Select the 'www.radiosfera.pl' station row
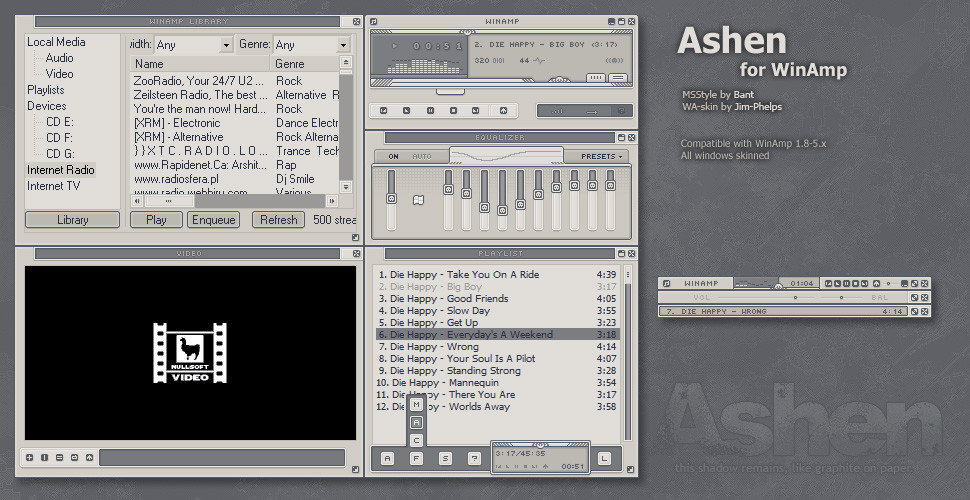The height and width of the screenshot is (500, 970). pyautogui.click(x=234, y=179)
